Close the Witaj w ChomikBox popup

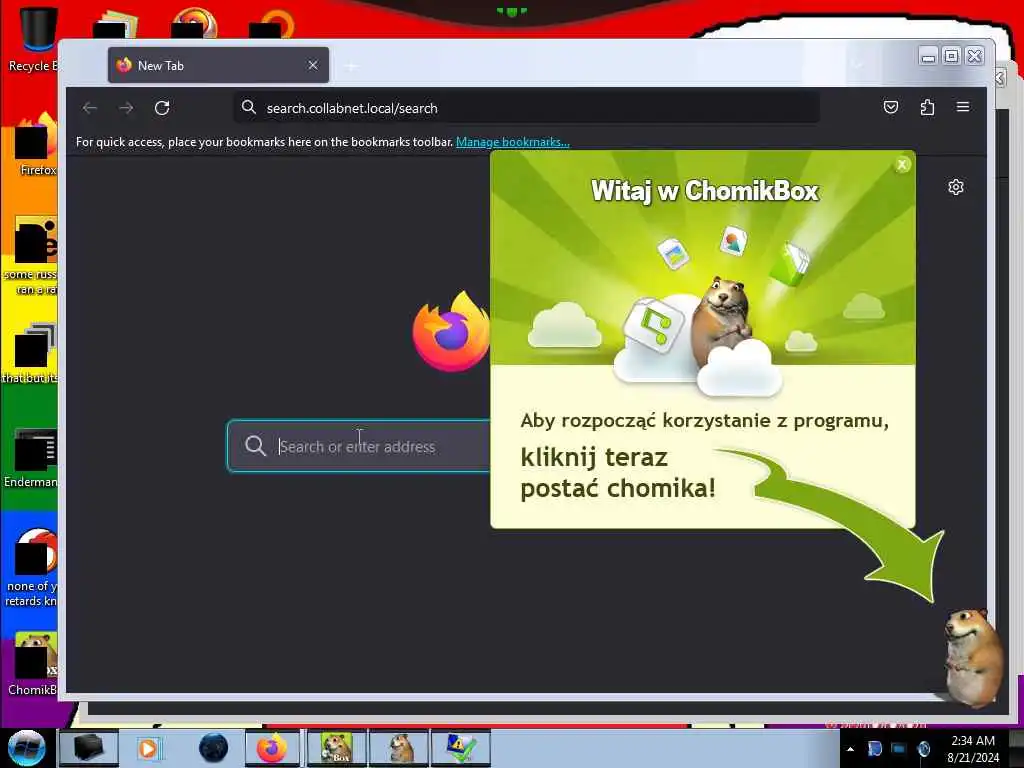(902, 165)
